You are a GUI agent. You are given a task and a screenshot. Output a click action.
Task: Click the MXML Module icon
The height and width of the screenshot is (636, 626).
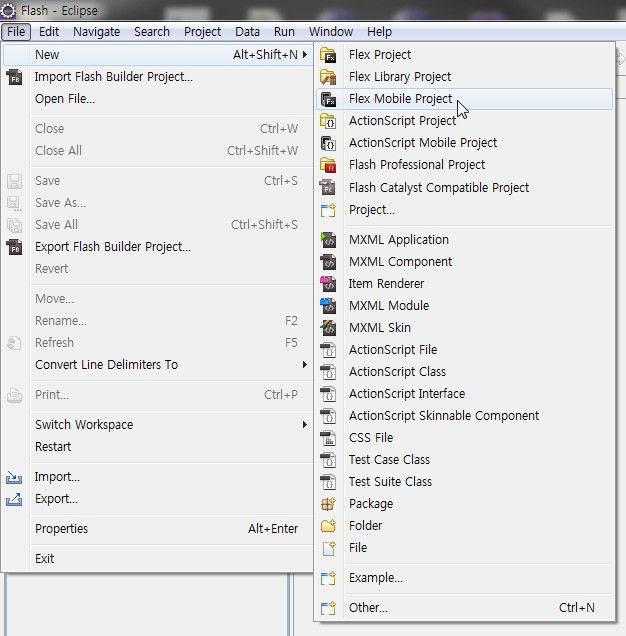coord(328,305)
